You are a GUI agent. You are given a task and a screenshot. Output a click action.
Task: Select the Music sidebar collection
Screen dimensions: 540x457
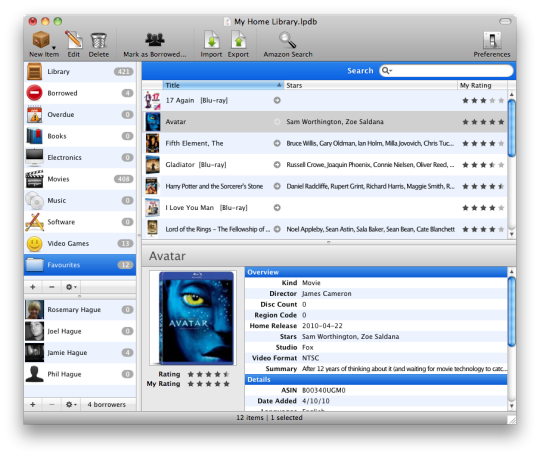80,200
